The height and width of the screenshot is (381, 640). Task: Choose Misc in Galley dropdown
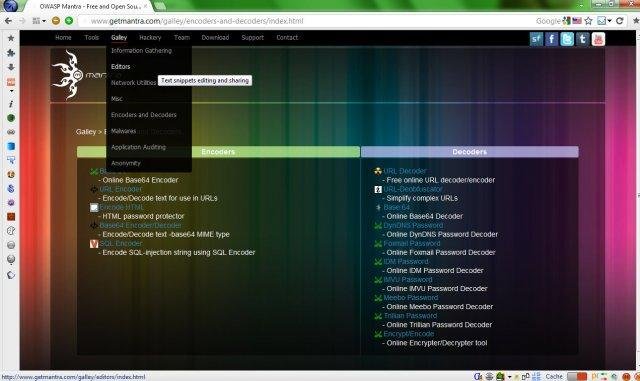[117, 99]
